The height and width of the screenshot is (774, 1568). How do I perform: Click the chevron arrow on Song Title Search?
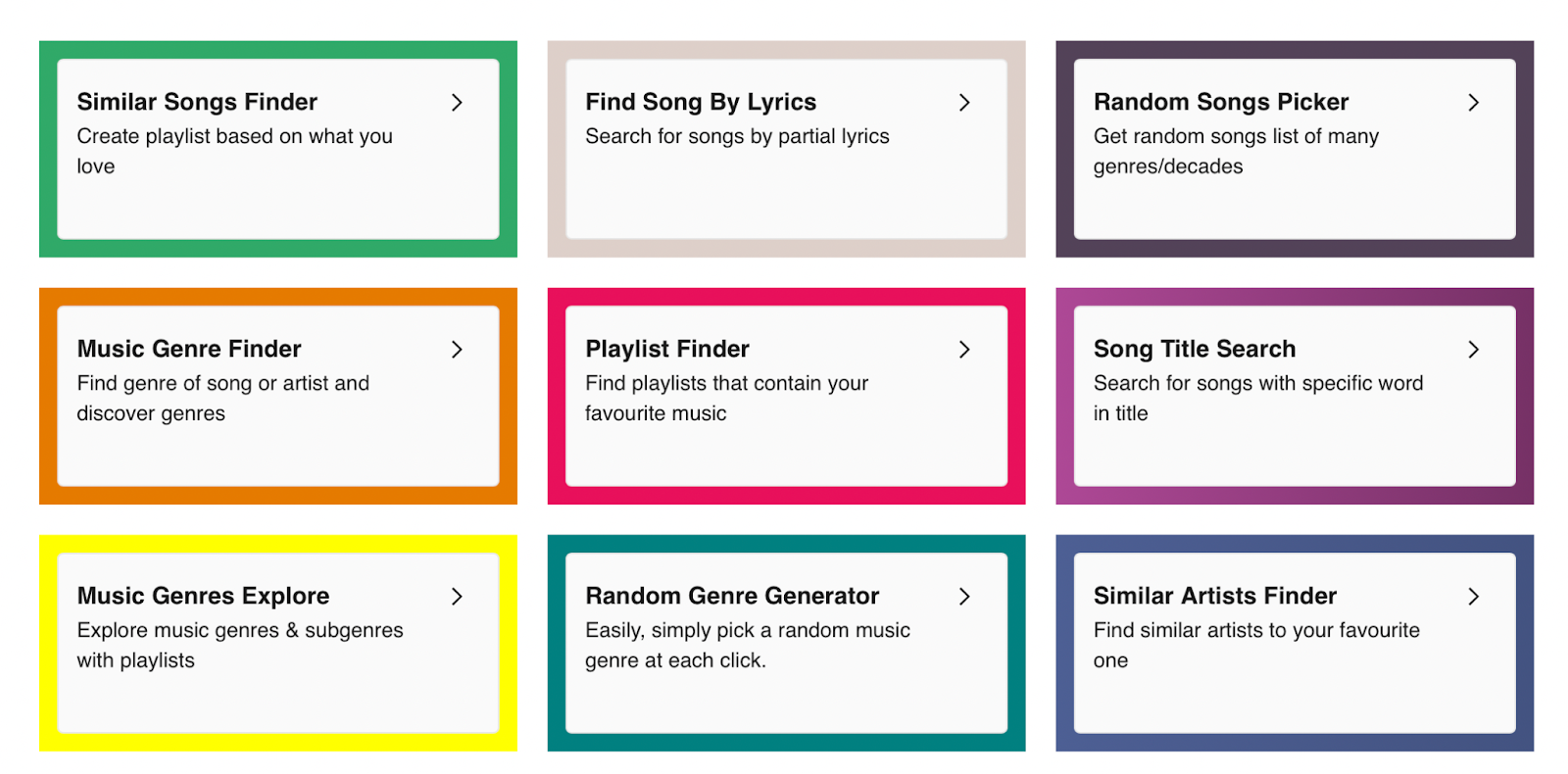[x=1473, y=349]
